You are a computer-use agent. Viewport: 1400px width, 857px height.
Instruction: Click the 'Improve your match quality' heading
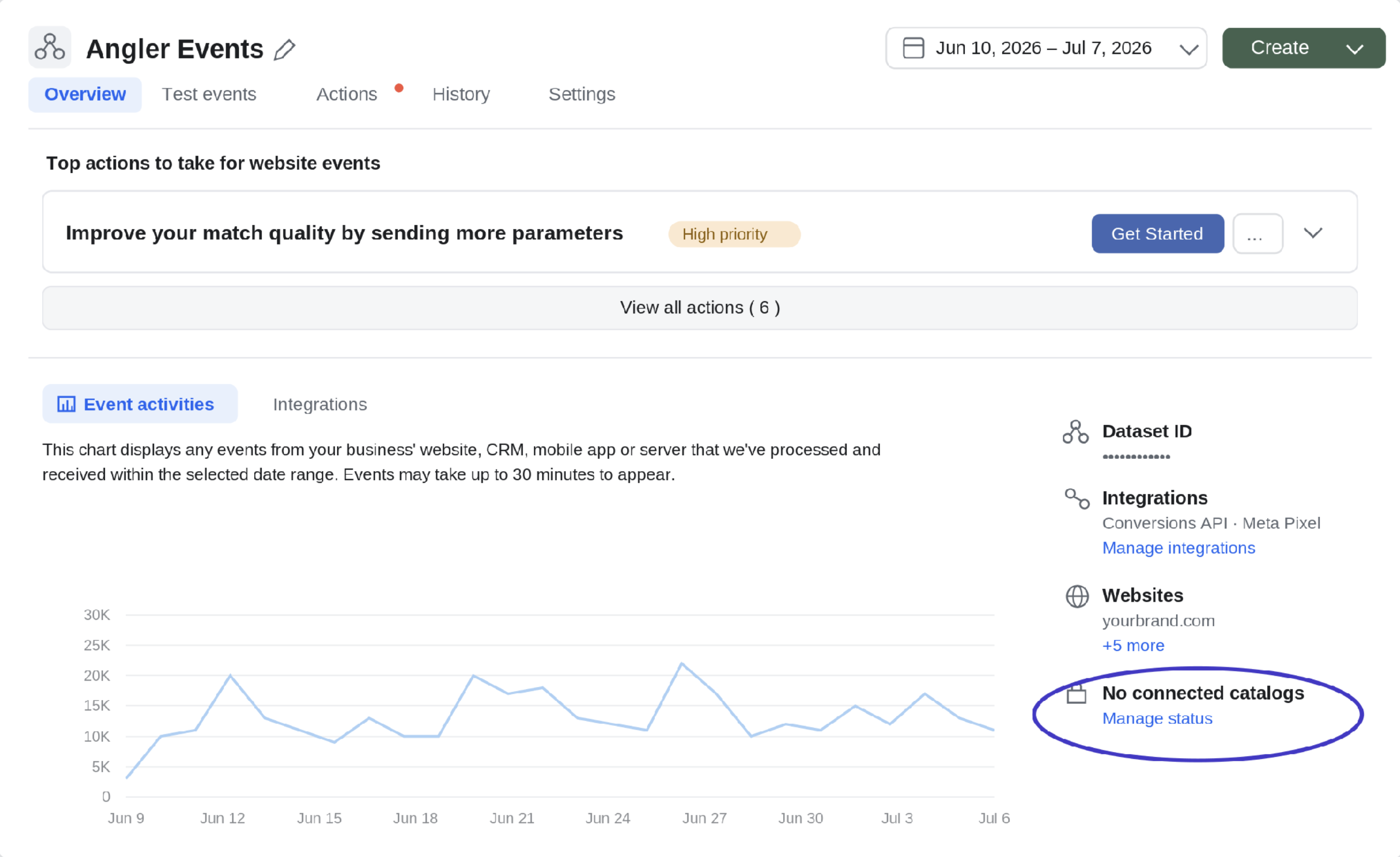[x=344, y=233]
